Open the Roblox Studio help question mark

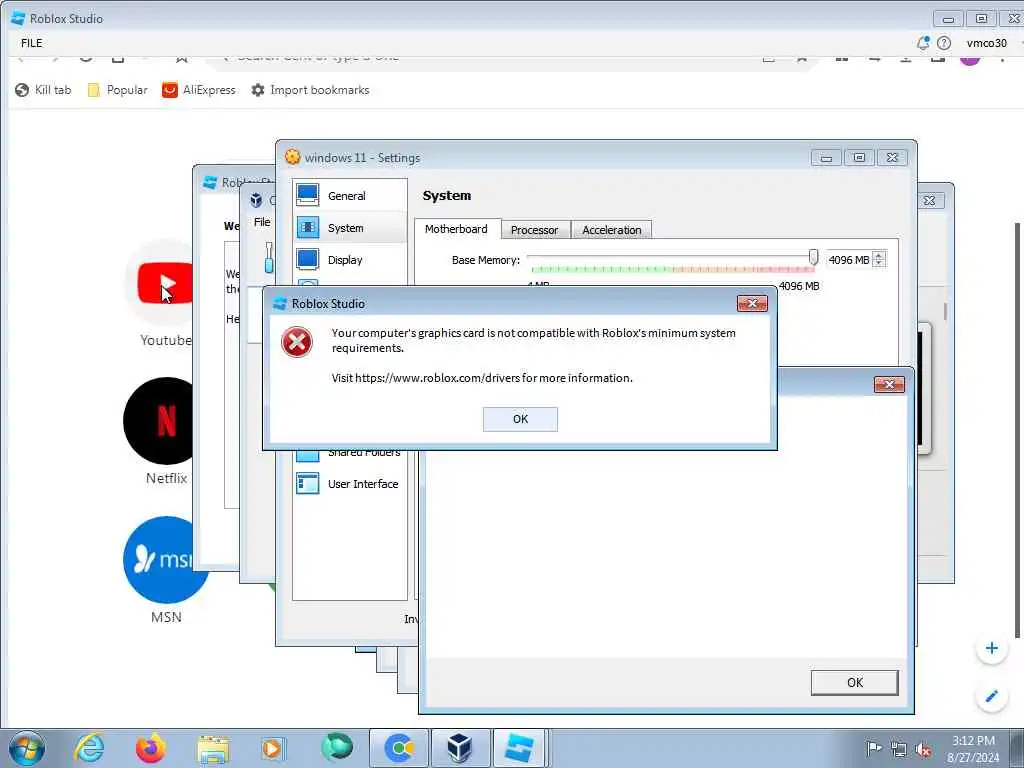coord(944,43)
